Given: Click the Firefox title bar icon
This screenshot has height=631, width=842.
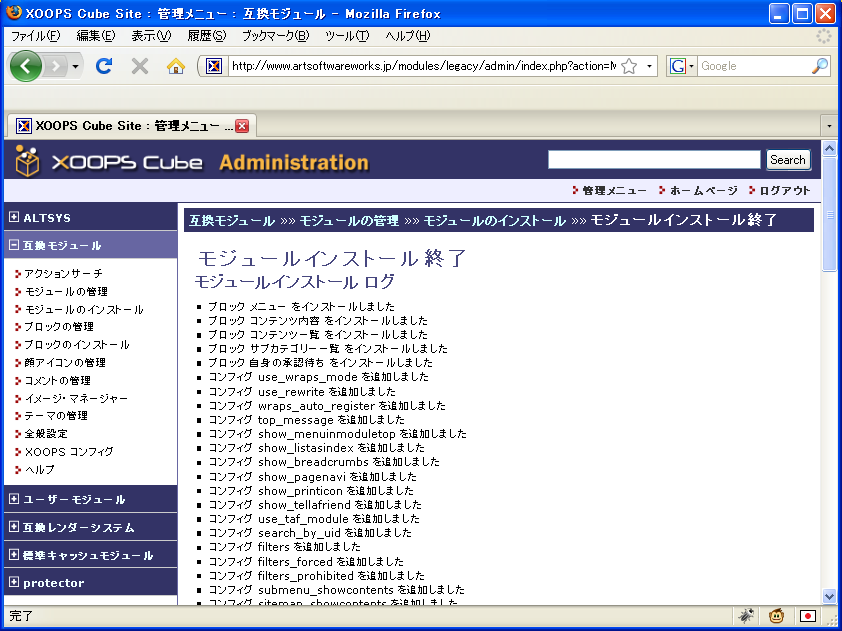Looking at the screenshot, I should [x=13, y=12].
